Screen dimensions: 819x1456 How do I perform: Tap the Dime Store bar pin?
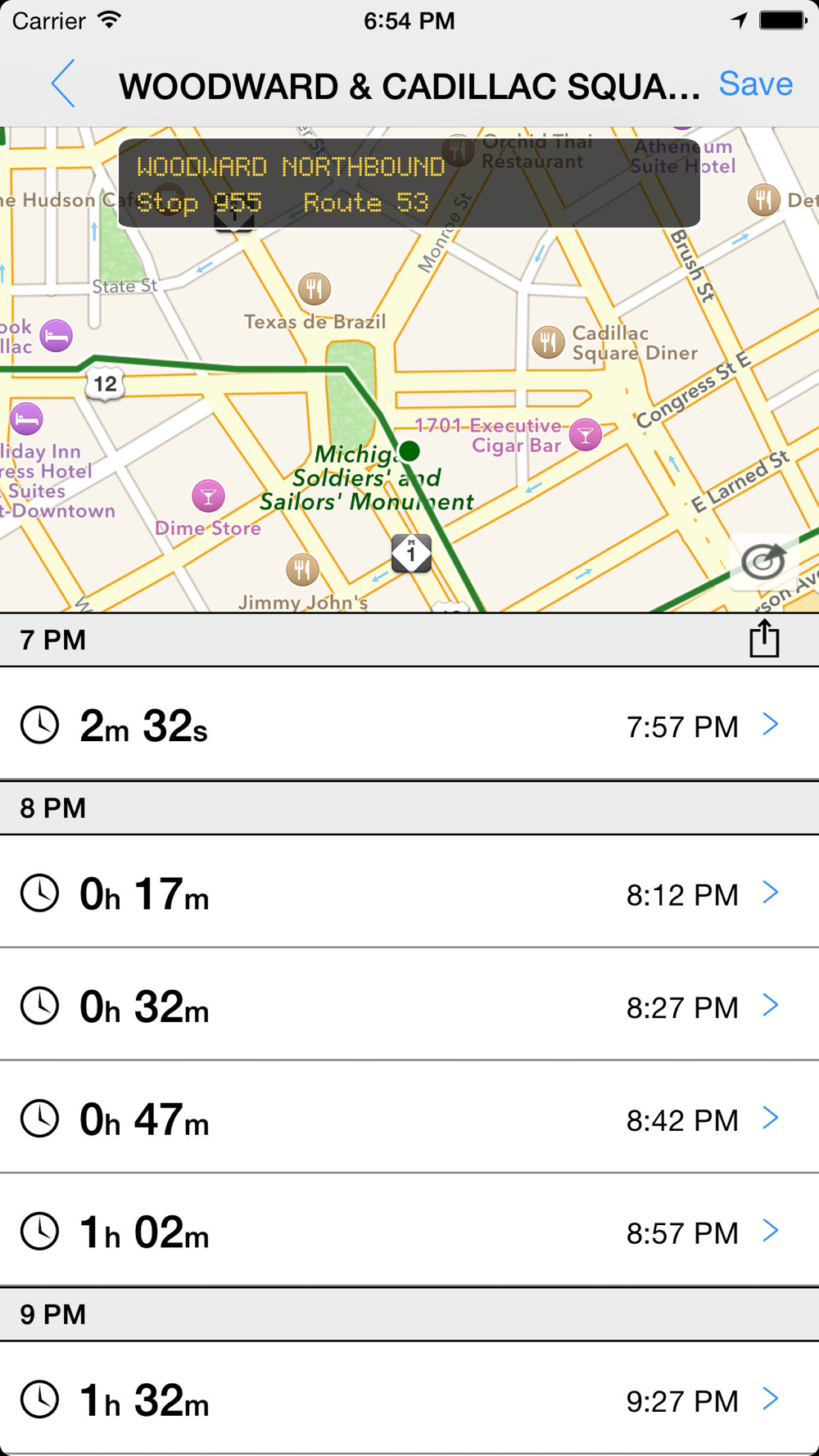point(208,495)
